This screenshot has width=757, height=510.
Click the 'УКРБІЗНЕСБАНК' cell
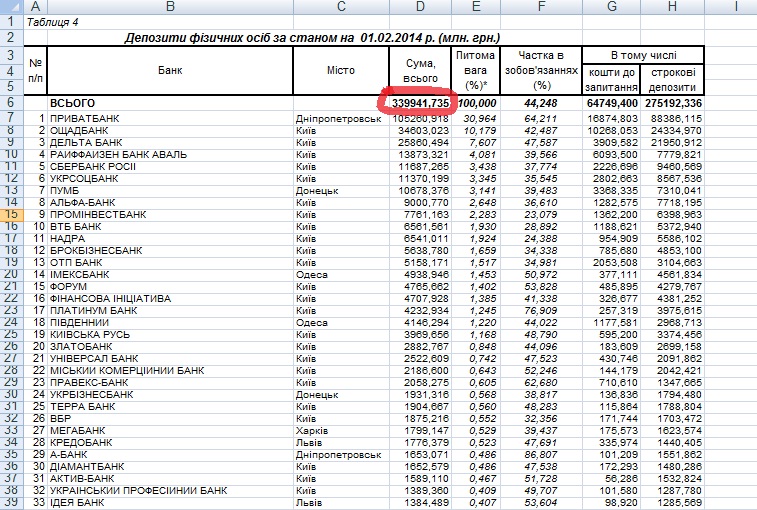point(170,395)
